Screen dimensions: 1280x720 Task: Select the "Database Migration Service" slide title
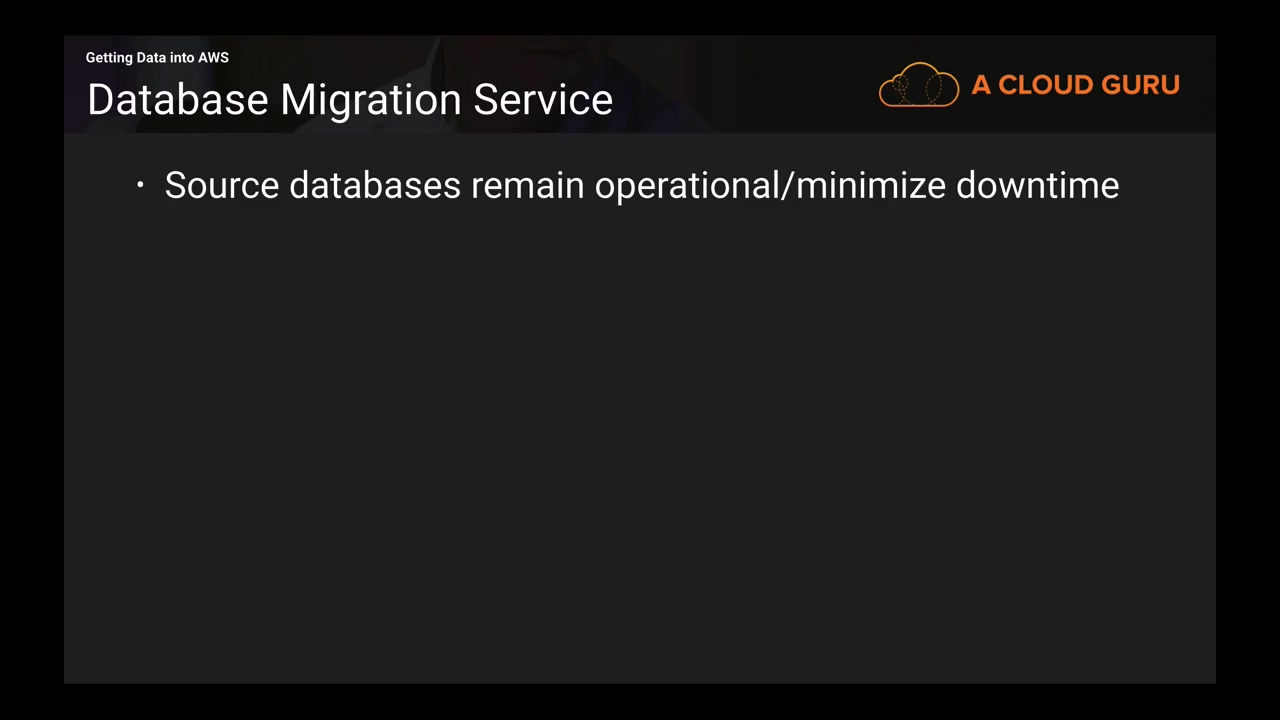pyautogui.click(x=350, y=100)
